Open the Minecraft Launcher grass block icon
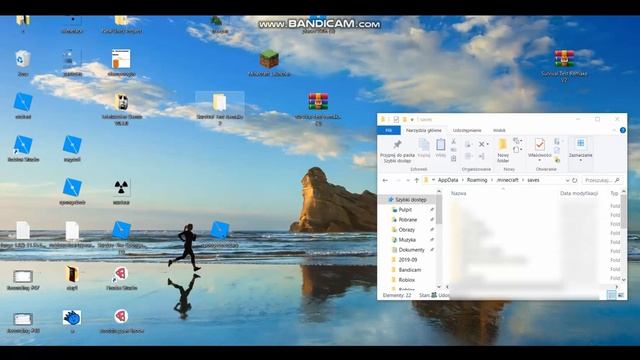 click(x=269, y=60)
